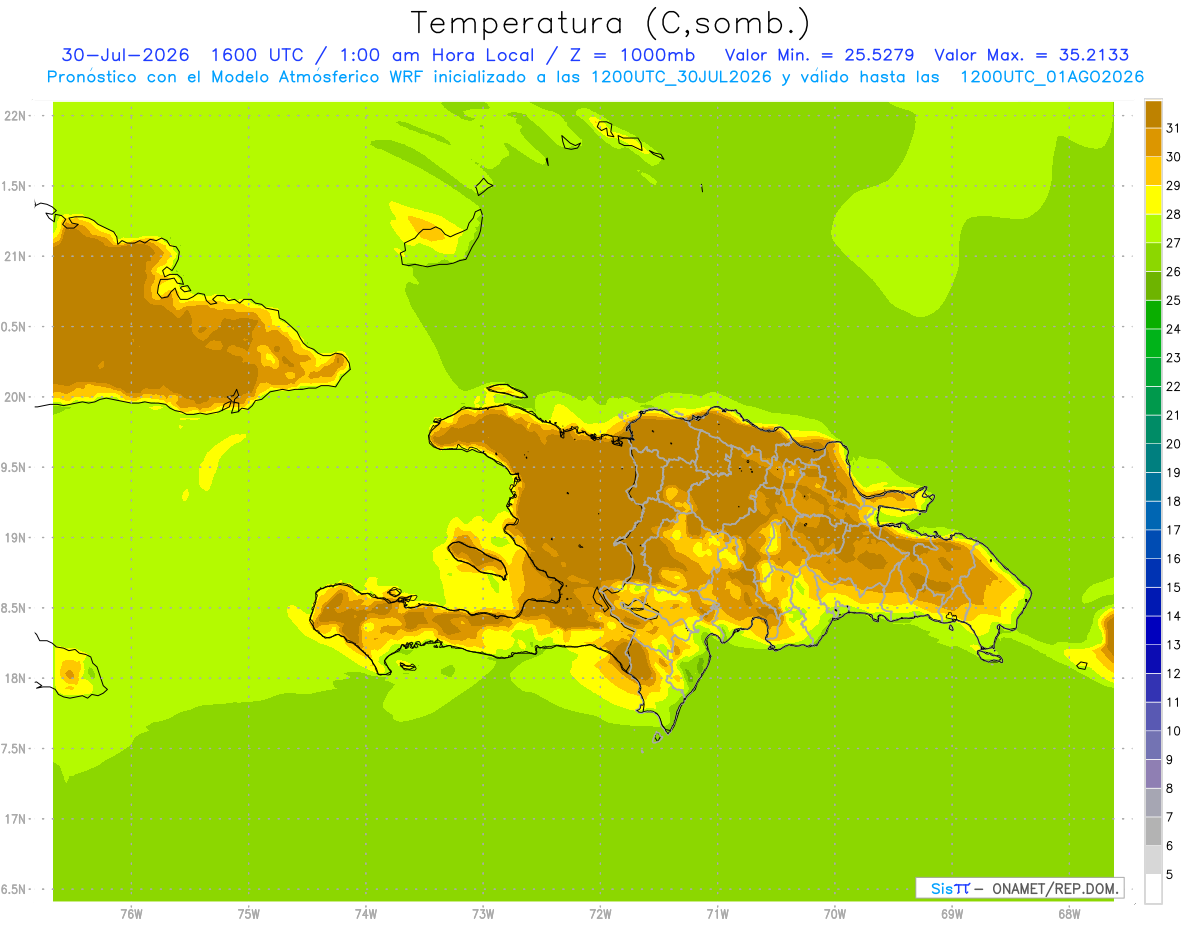Image resolution: width=1200 pixels, height=927 pixels.
Task: Click the '71W' longitude label
Action: [x=717, y=914]
